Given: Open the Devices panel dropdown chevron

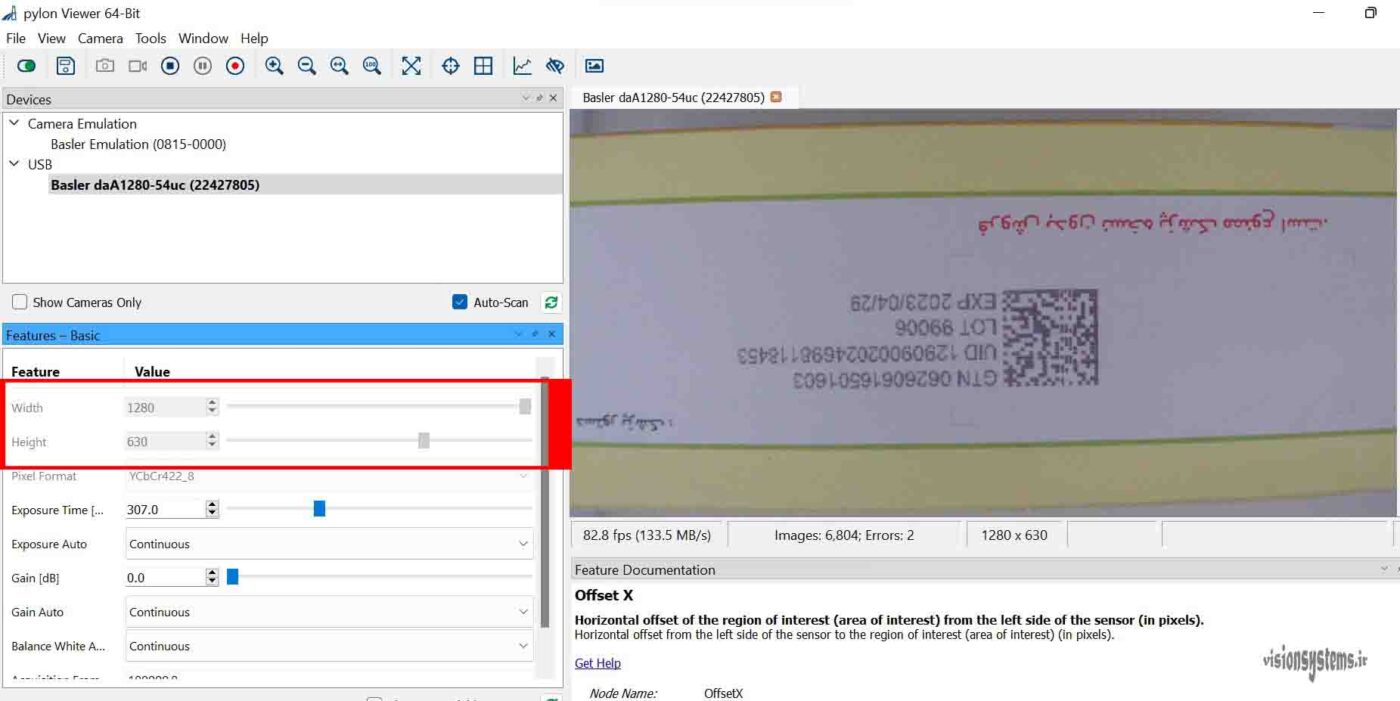Looking at the screenshot, I should click(526, 98).
